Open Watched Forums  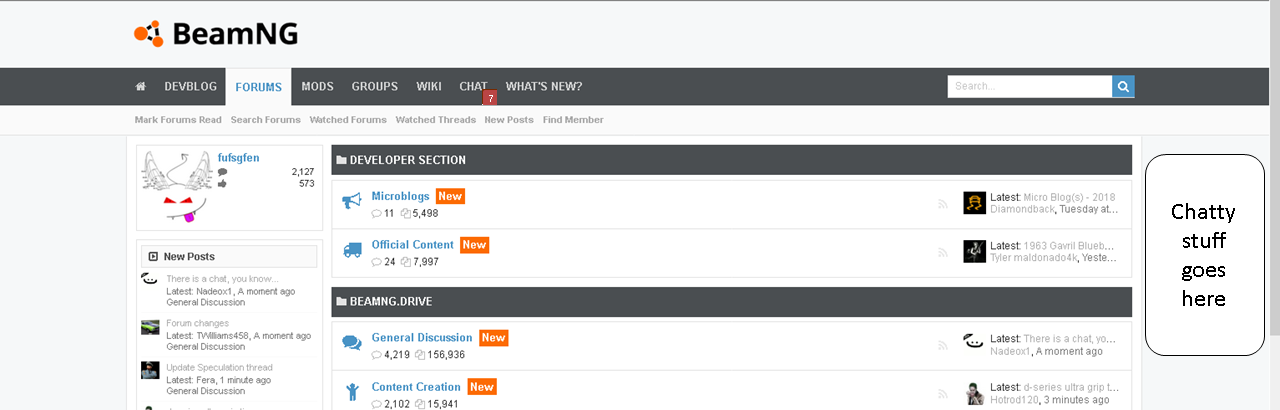[x=348, y=120]
